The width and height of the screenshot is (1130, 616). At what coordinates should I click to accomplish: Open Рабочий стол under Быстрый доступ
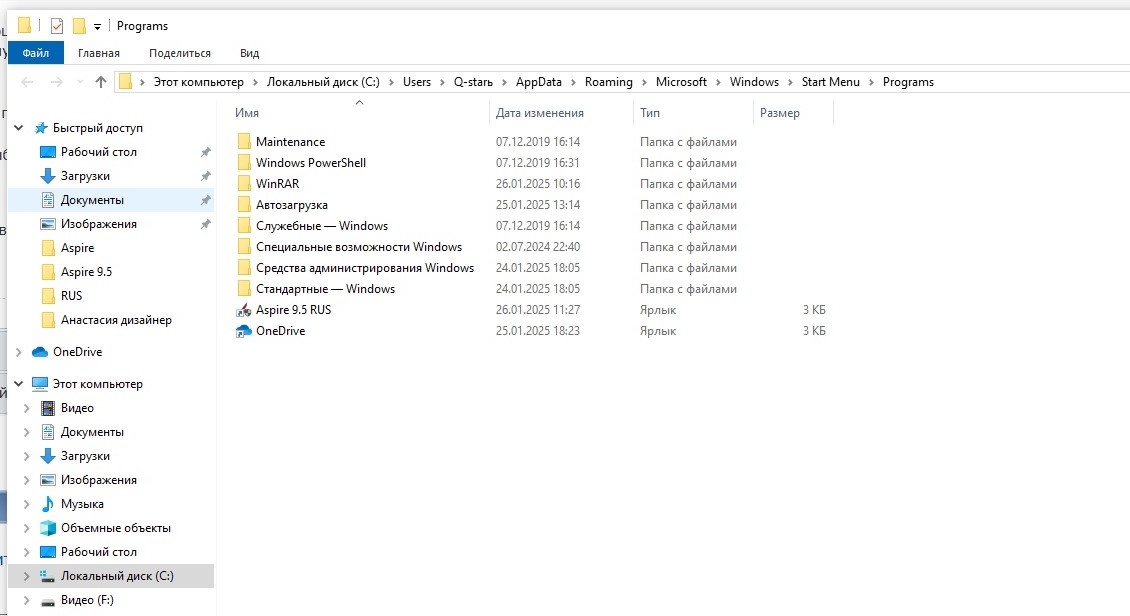[x=99, y=152]
